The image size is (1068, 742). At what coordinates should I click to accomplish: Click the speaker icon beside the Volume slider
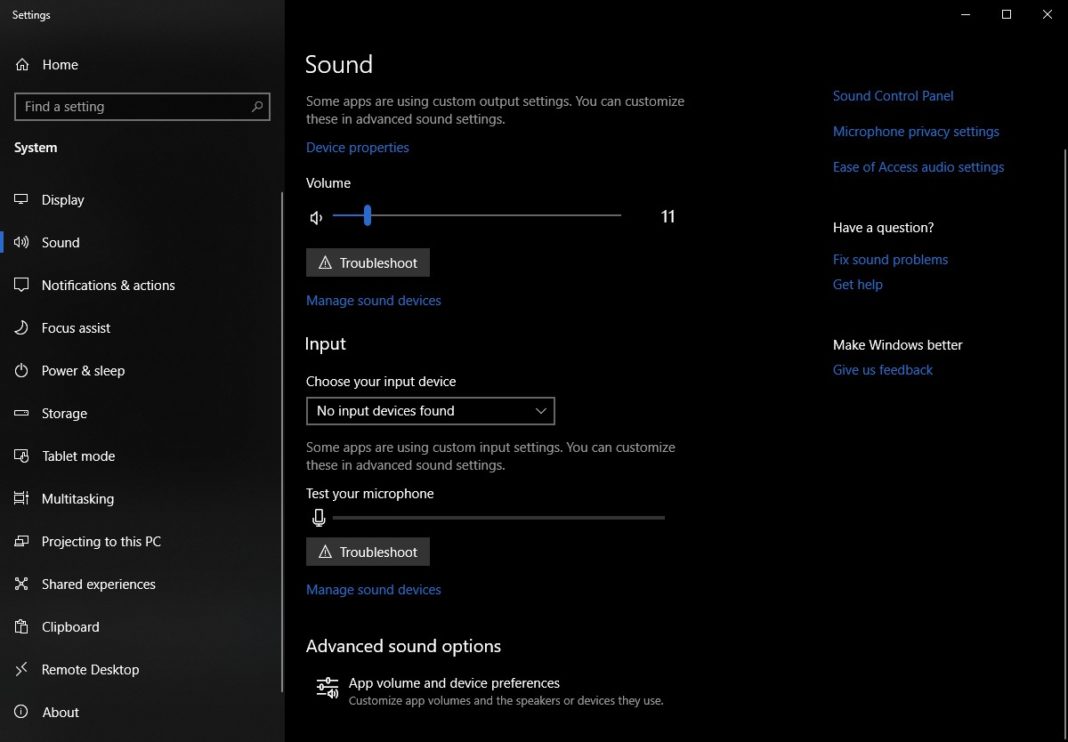[x=316, y=216]
